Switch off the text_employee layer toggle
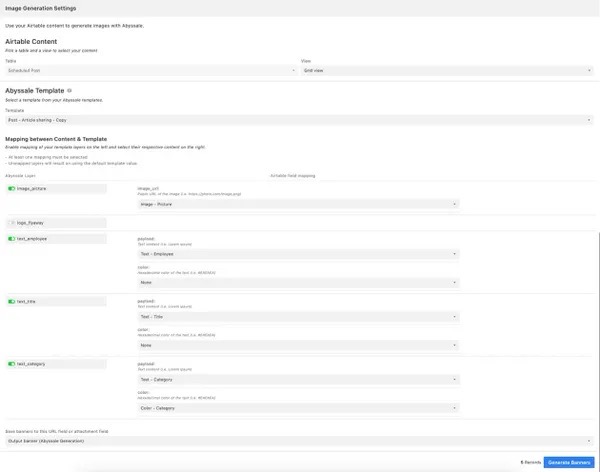This screenshot has width=600, height=472. pos(11,238)
